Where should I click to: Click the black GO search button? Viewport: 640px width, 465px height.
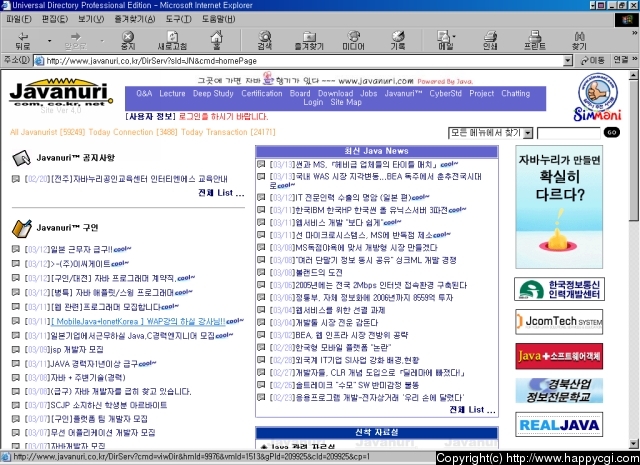pos(611,132)
